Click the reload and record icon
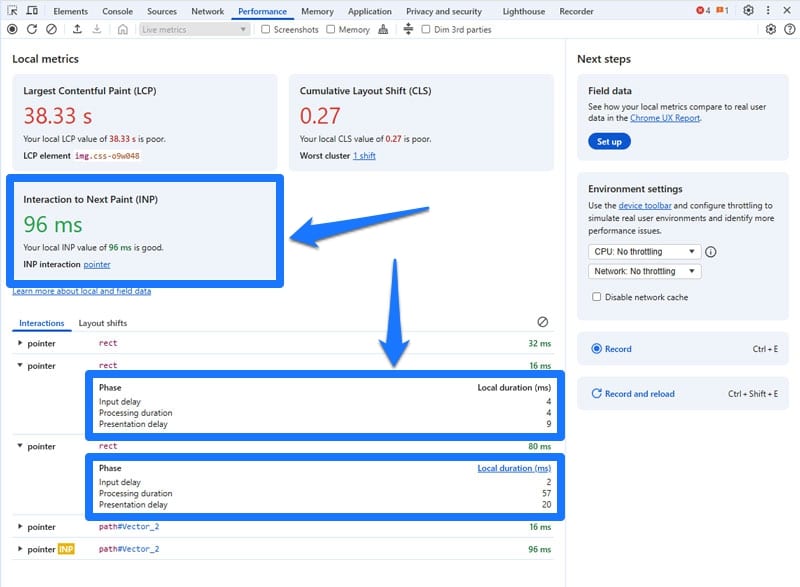This screenshot has height=587, width=800. pos(32,30)
